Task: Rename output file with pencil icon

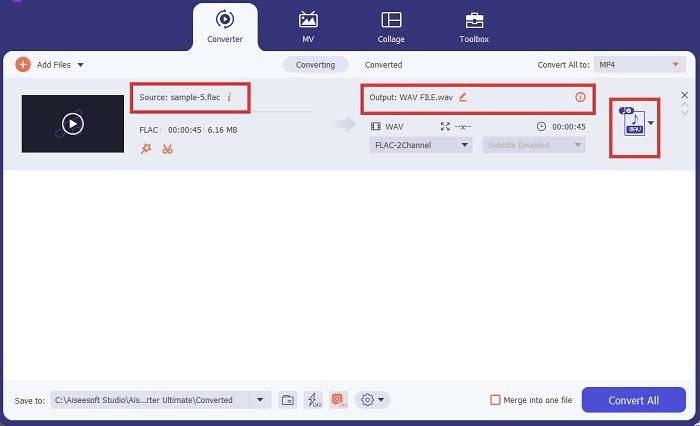Action: point(463,97)
